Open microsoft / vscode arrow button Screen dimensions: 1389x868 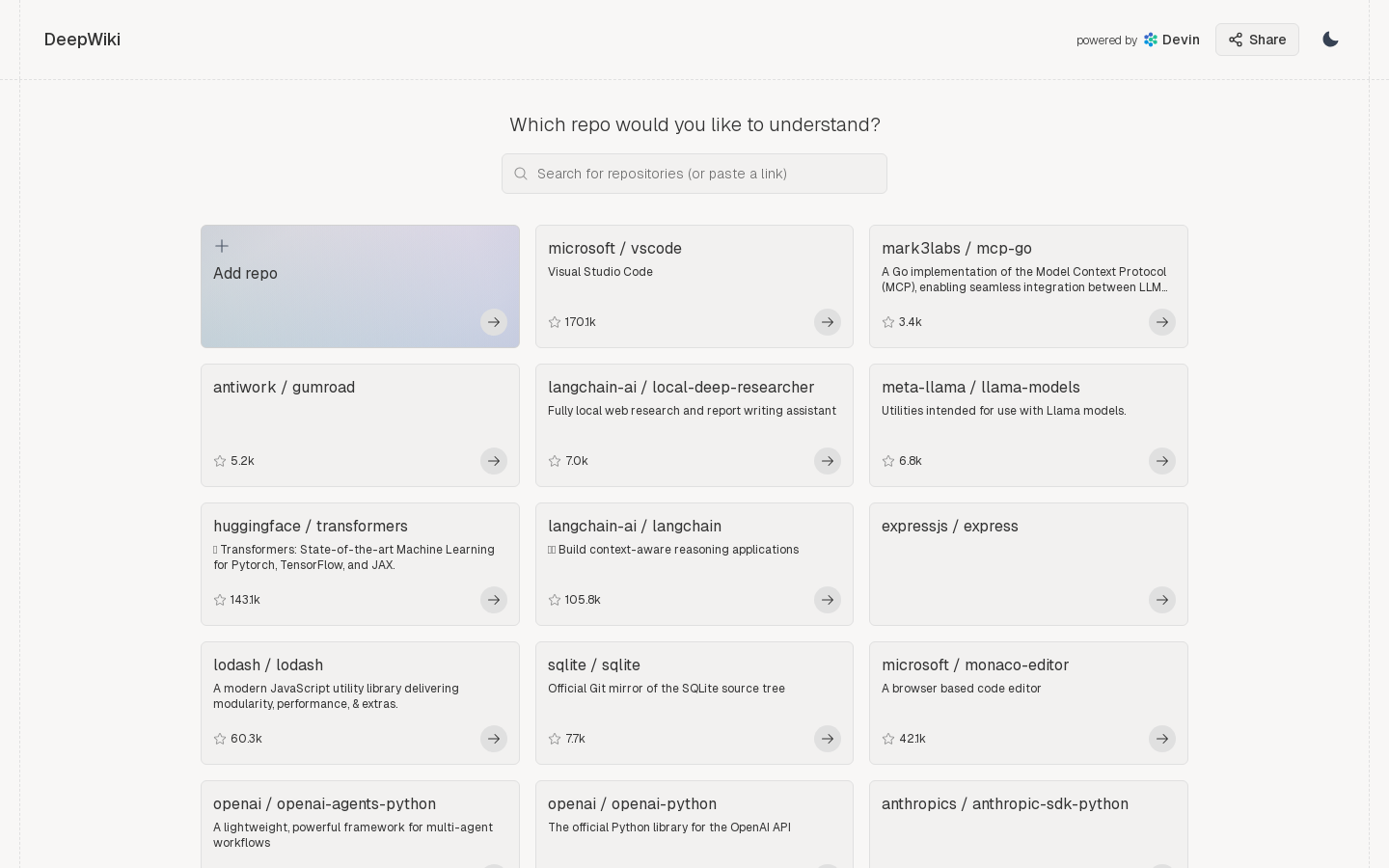pos(828,322)
